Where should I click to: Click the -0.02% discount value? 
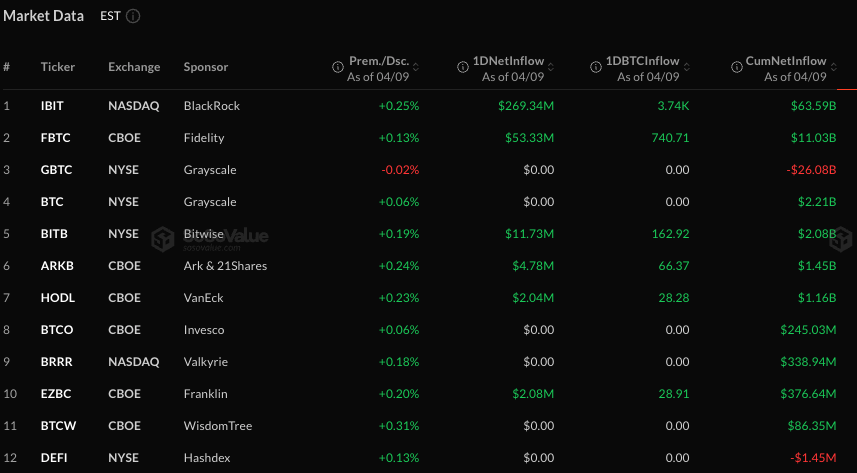(400, 170)
